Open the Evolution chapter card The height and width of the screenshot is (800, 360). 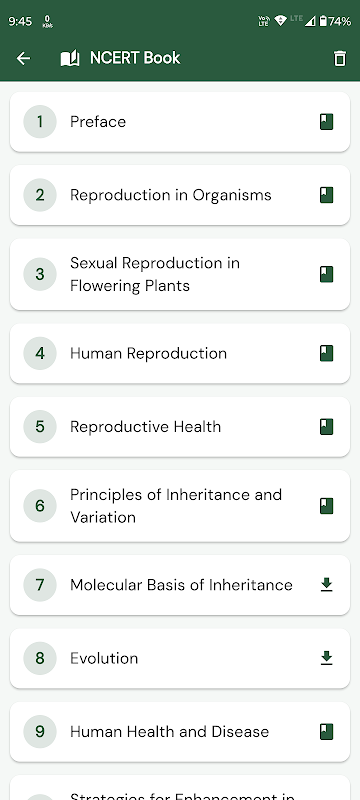point(180,658)
